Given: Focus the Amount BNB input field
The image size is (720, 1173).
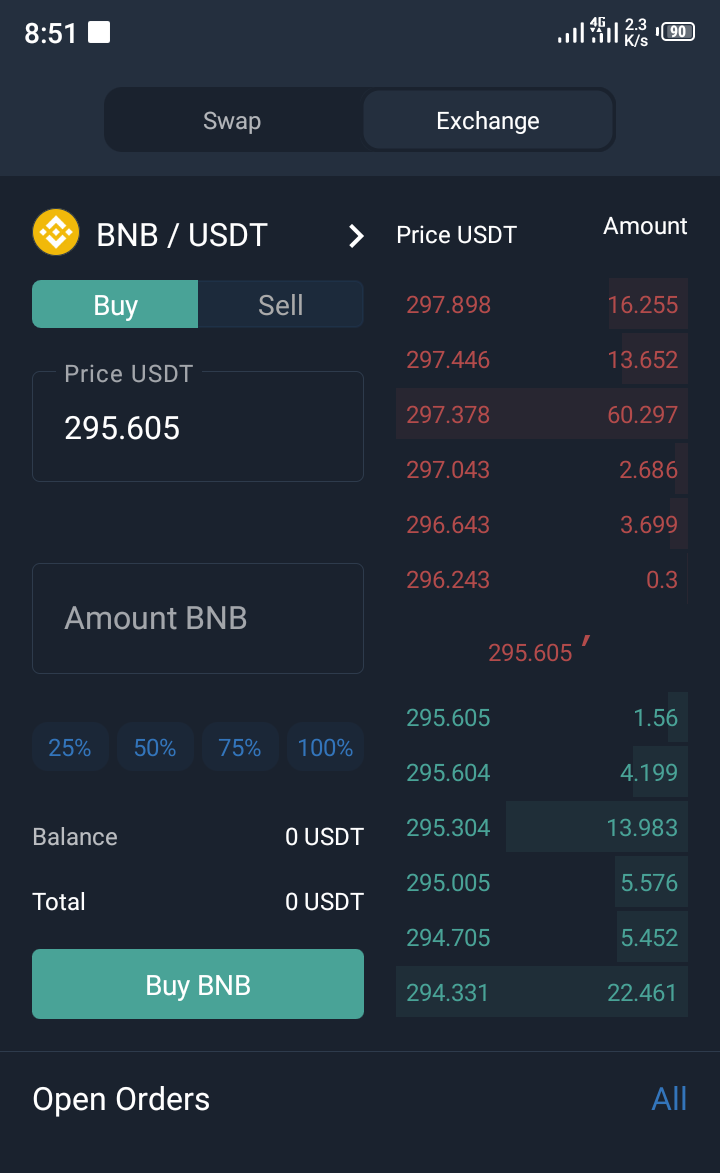Looking at the screenshot, I should point(198,619).
